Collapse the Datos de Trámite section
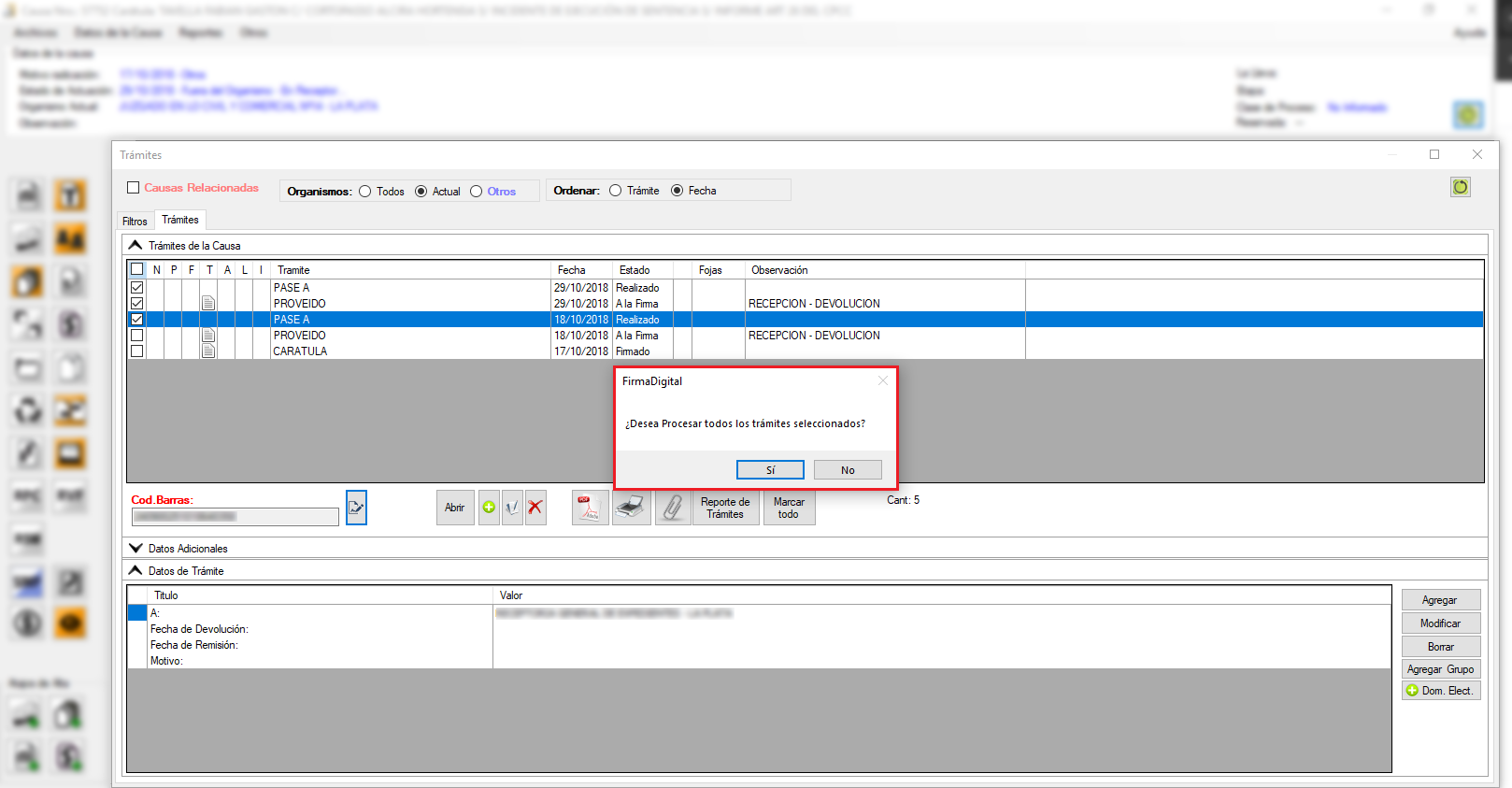 (136, 571)
